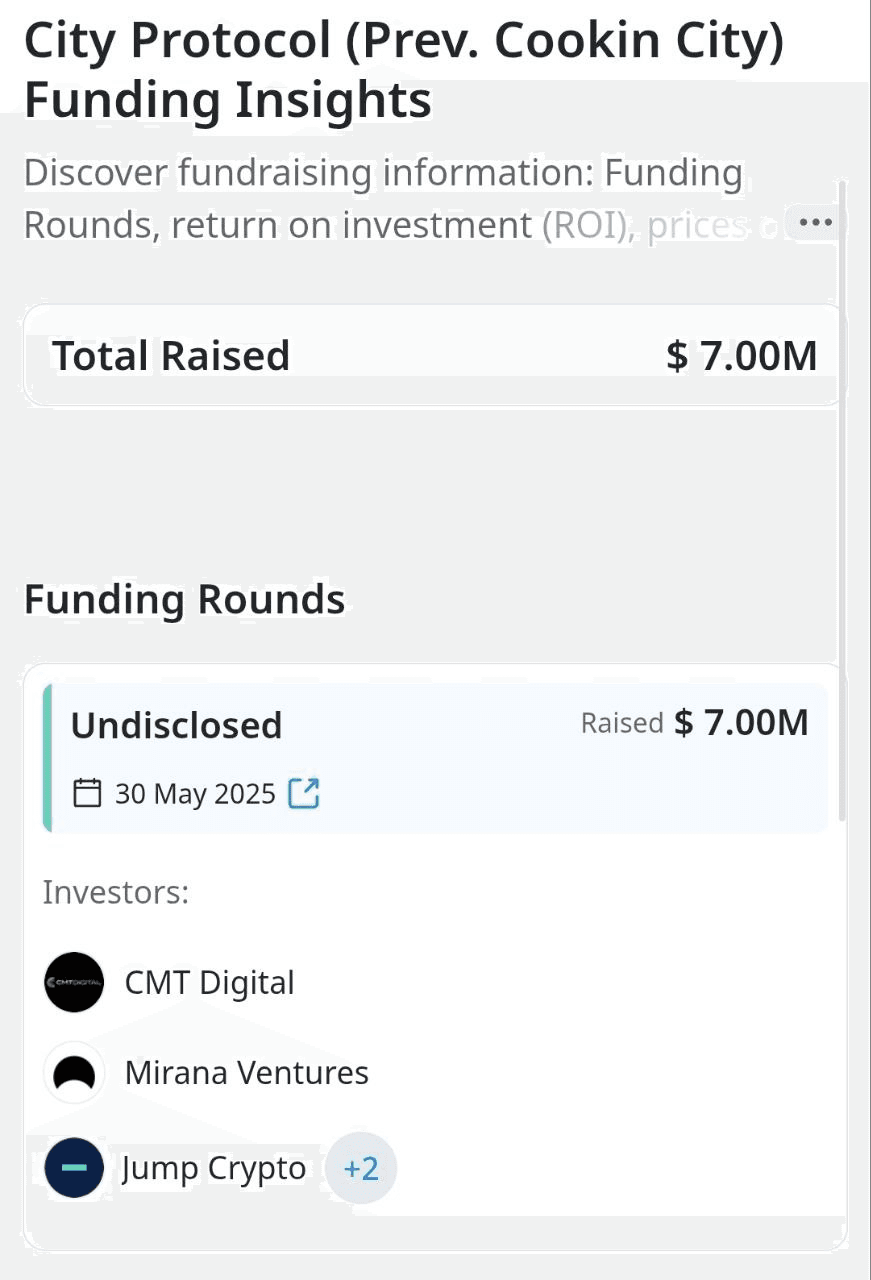Viewport: 871px width, 1280px height.
Task: Open the Mirana Ventures investor name link
Action: click(x=246, y=1073)
